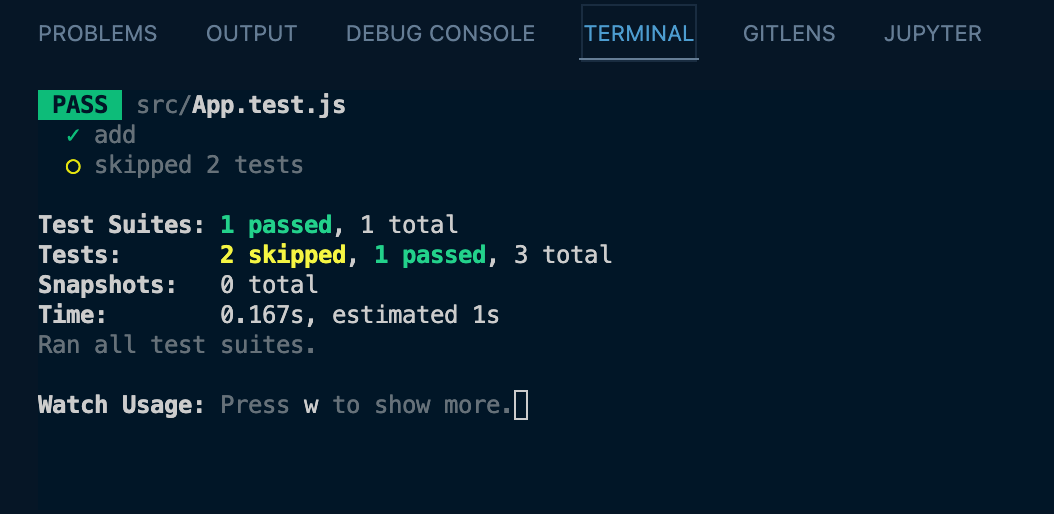Click the yellow skipped circle icon
Image resolution: width=1054 pixels, height=514 pixels.
[73, 166]
